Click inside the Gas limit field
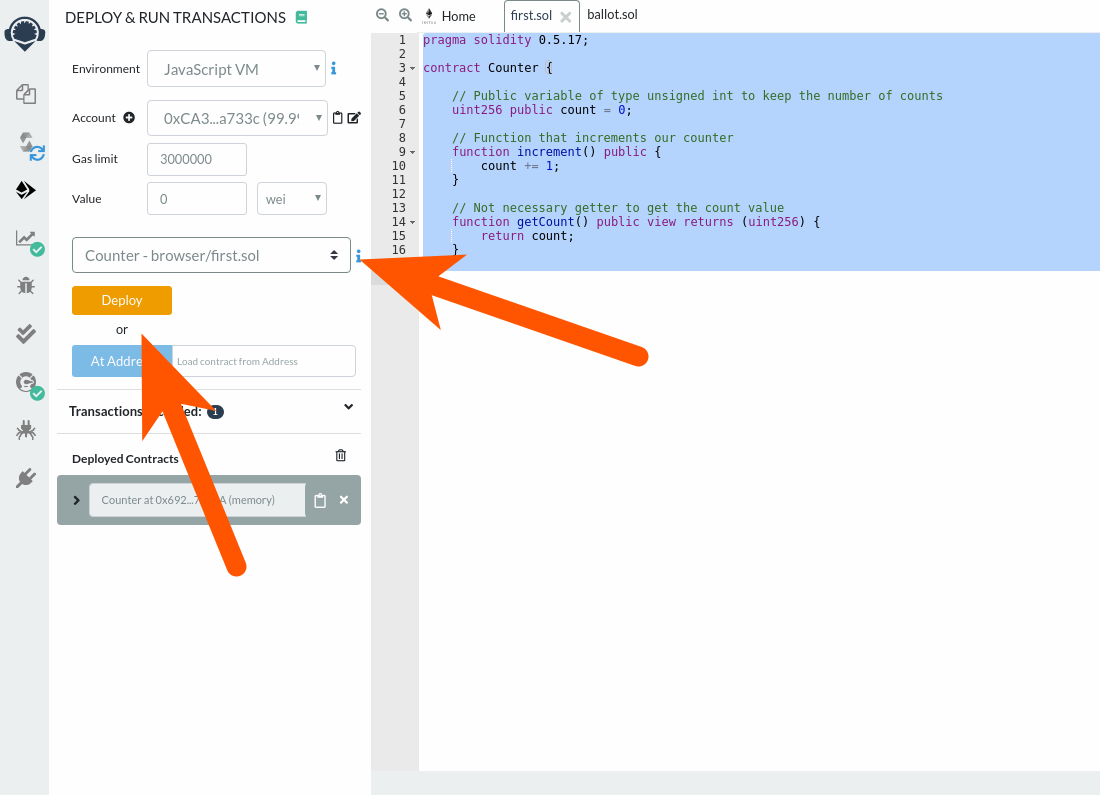The image size is (1100, 795). pyautogui.click(x=196, y=159)
